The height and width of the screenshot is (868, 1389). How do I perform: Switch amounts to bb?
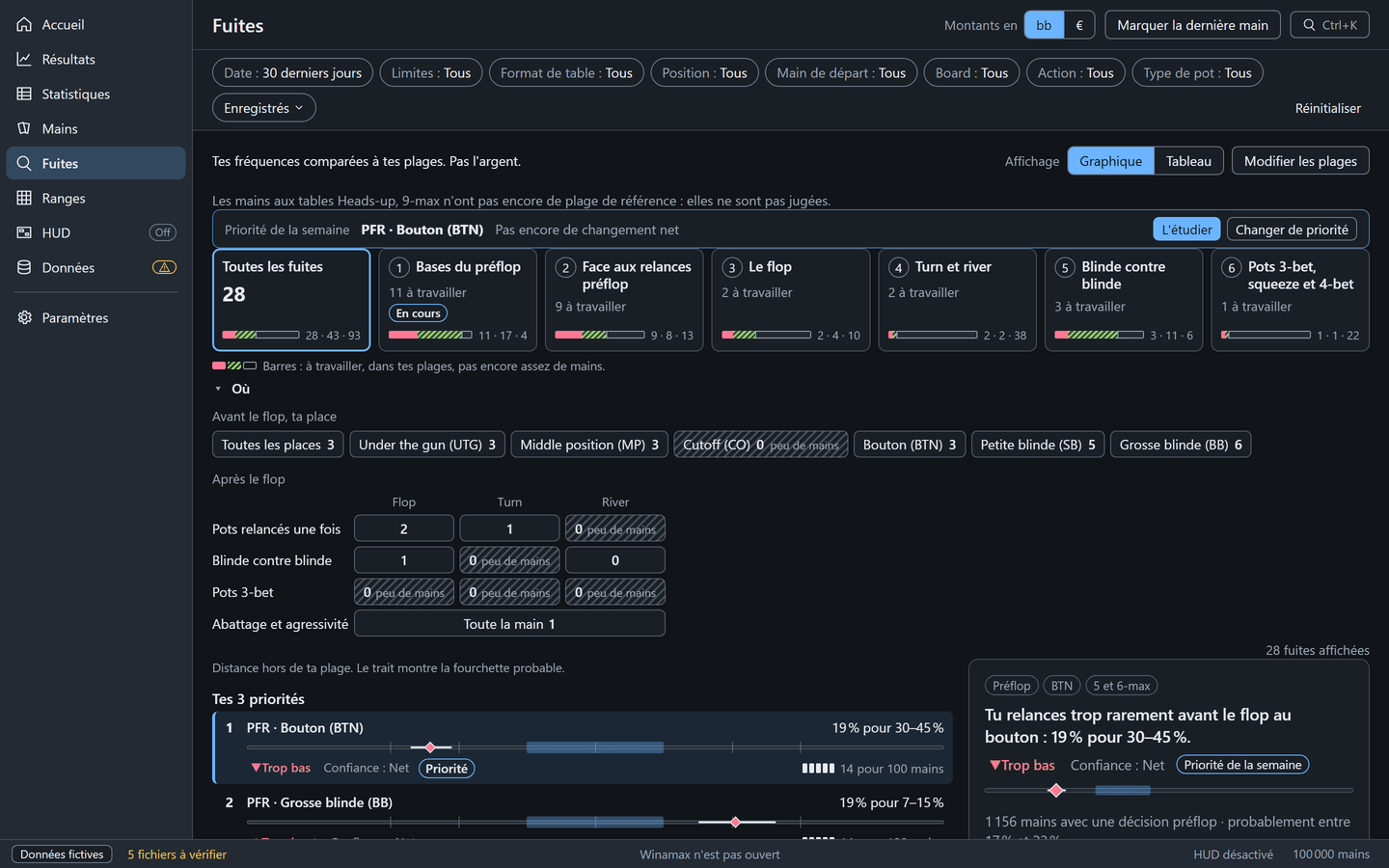(1044, 25)
